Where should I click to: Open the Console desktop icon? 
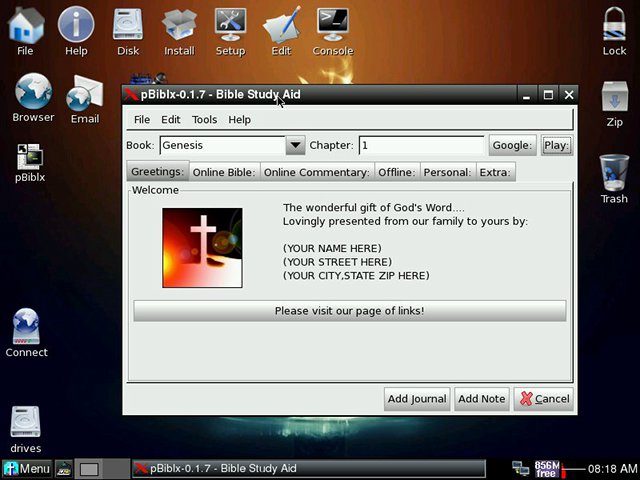coord(333,31)
